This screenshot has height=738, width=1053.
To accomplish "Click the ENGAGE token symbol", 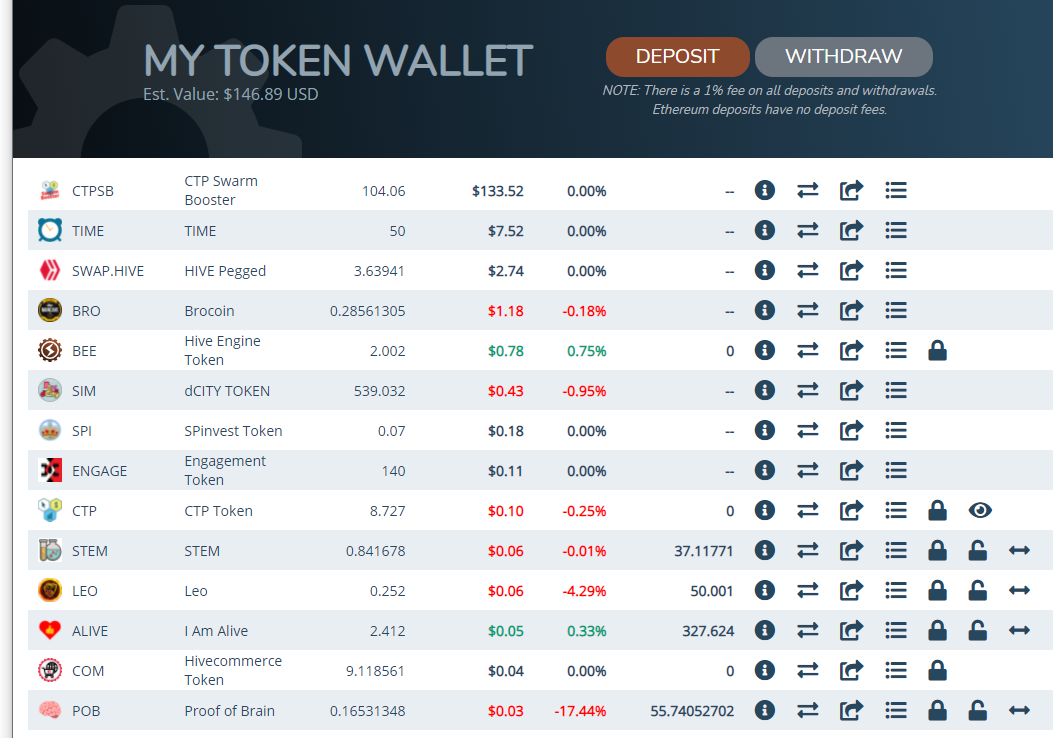I will [x=99, y=471].
